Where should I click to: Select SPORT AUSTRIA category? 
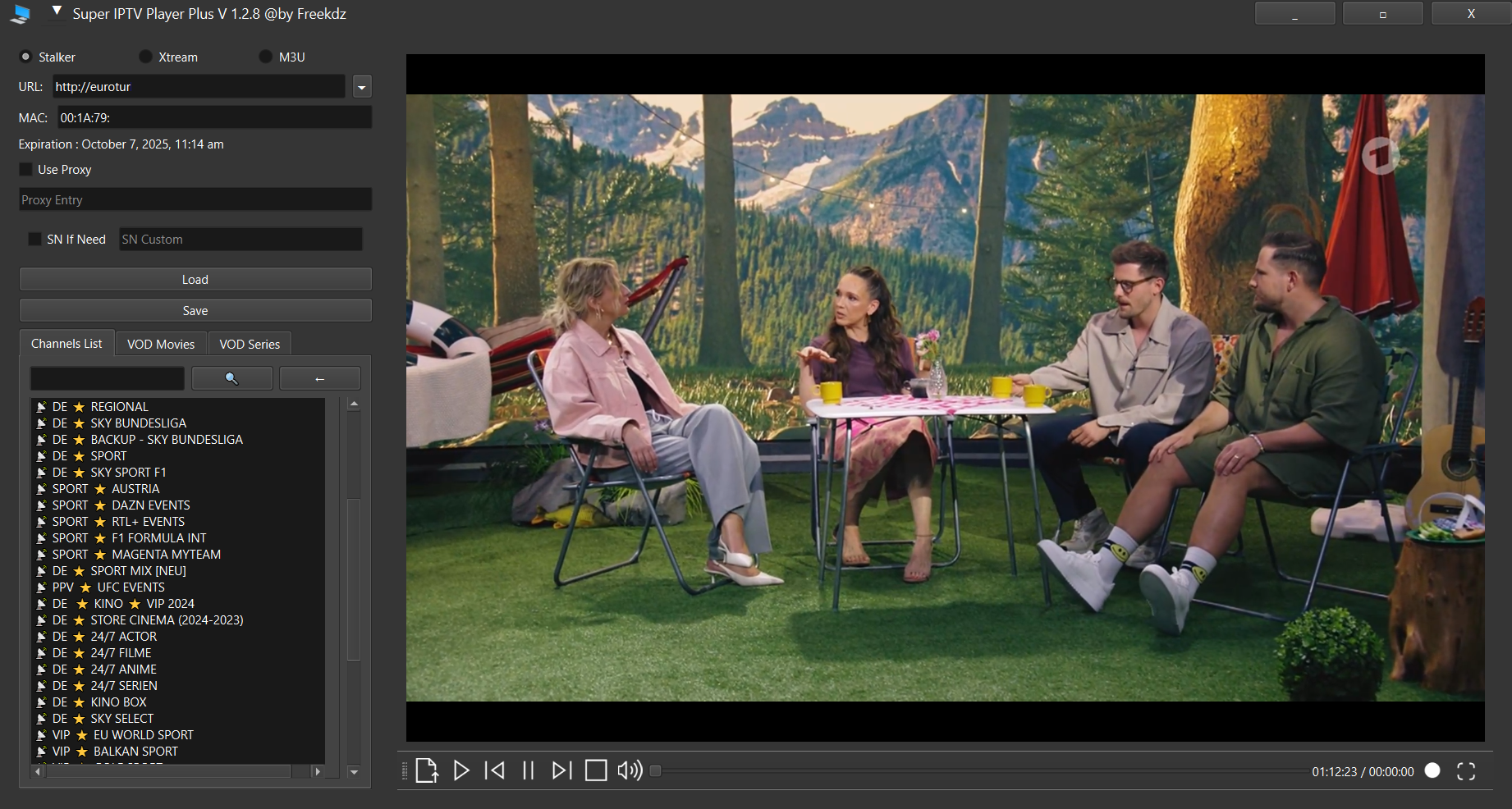pos(178,488)
